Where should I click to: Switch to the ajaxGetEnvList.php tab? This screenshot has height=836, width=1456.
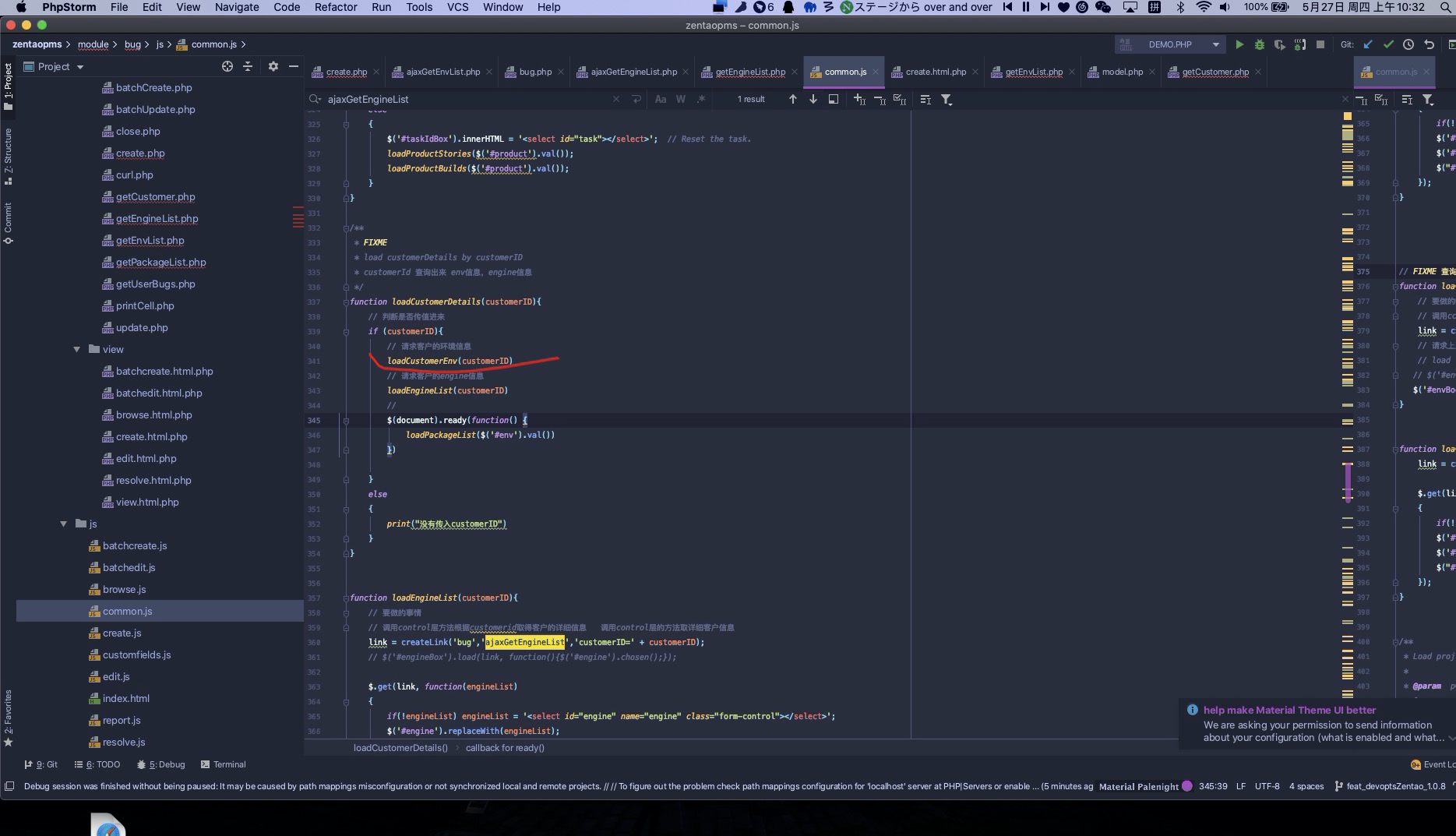click(x=442, y=72)
